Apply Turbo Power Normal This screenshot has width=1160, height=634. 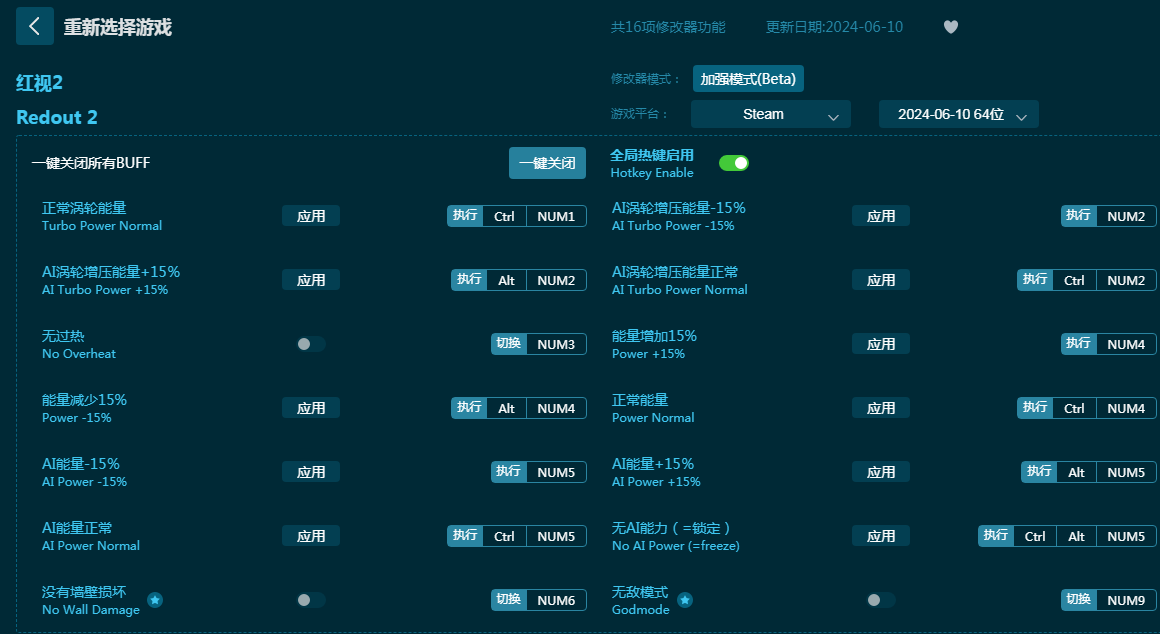tap(311, 216)
